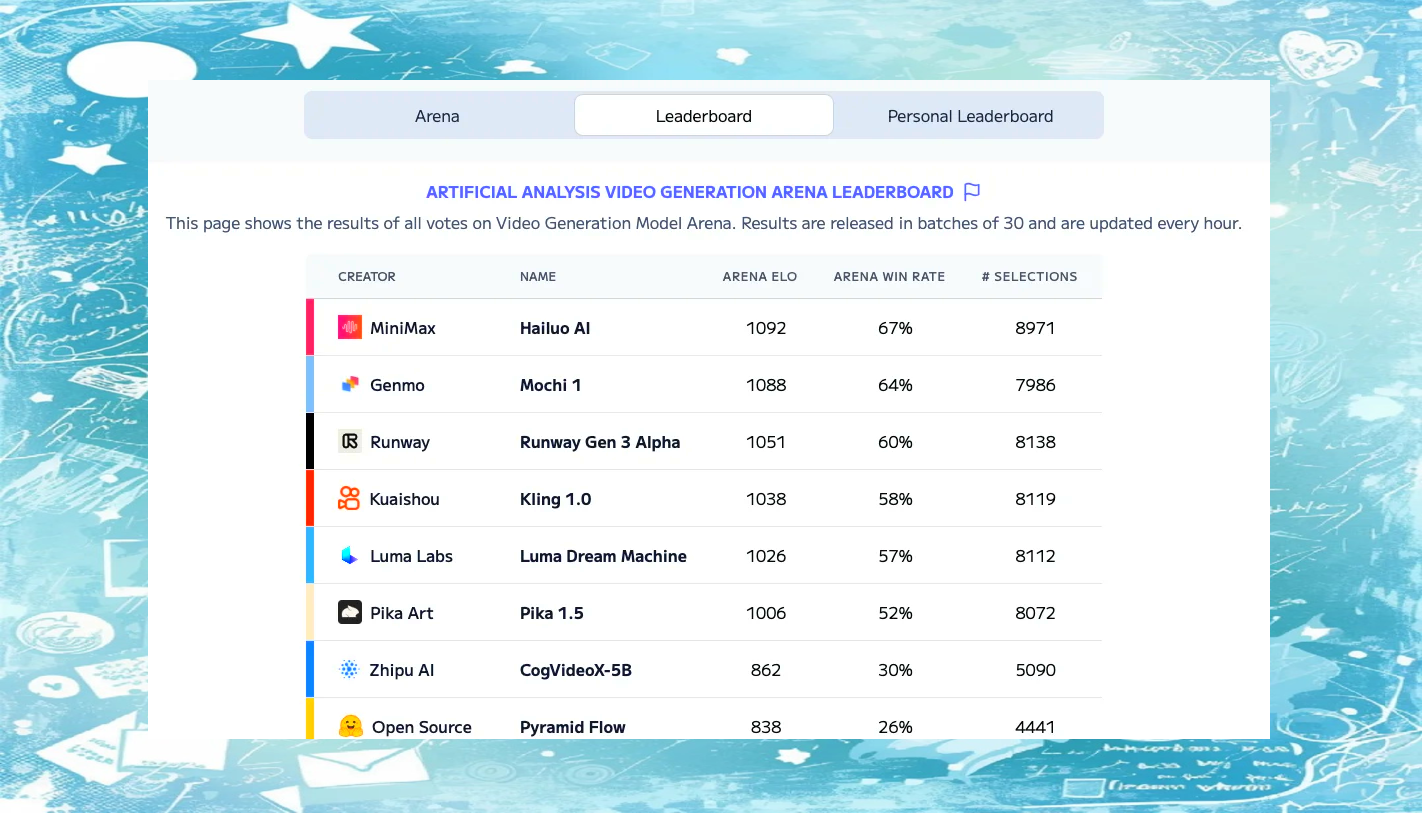Sort by the Name column header

pos(538,277)
